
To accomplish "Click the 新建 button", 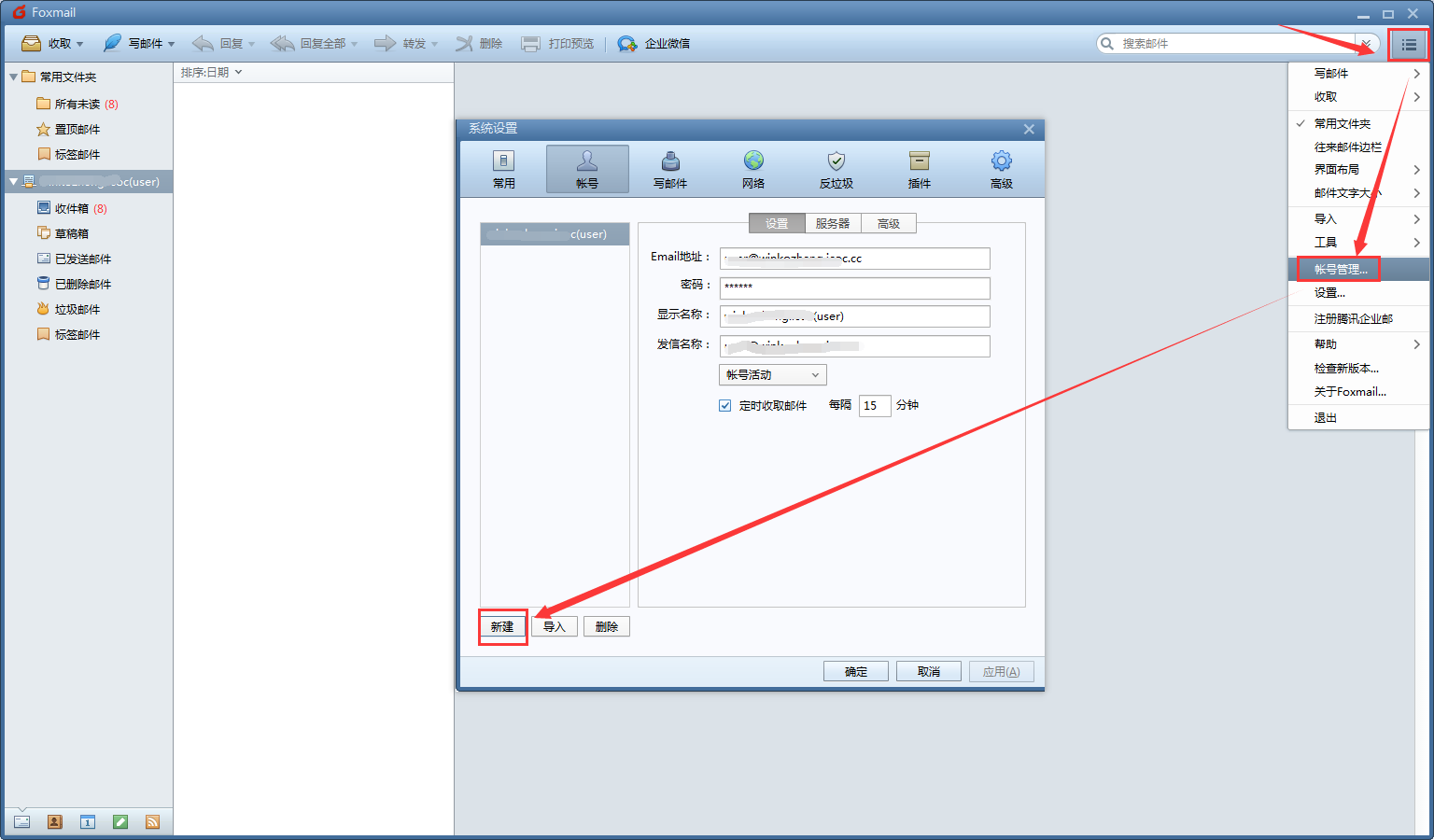I will (502, 627).
